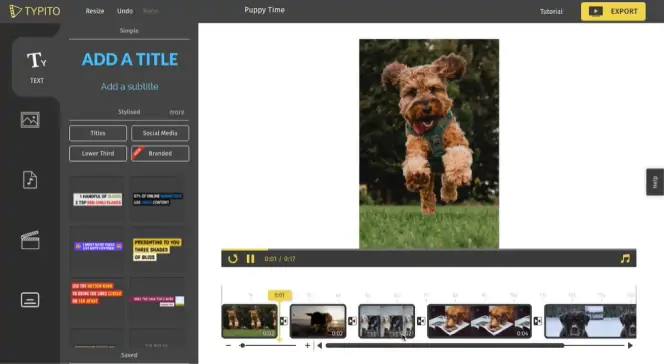Click the yellow 0:01 playhead marker
Viewport: 664px width, 364px height.
[x=279, y=295]
